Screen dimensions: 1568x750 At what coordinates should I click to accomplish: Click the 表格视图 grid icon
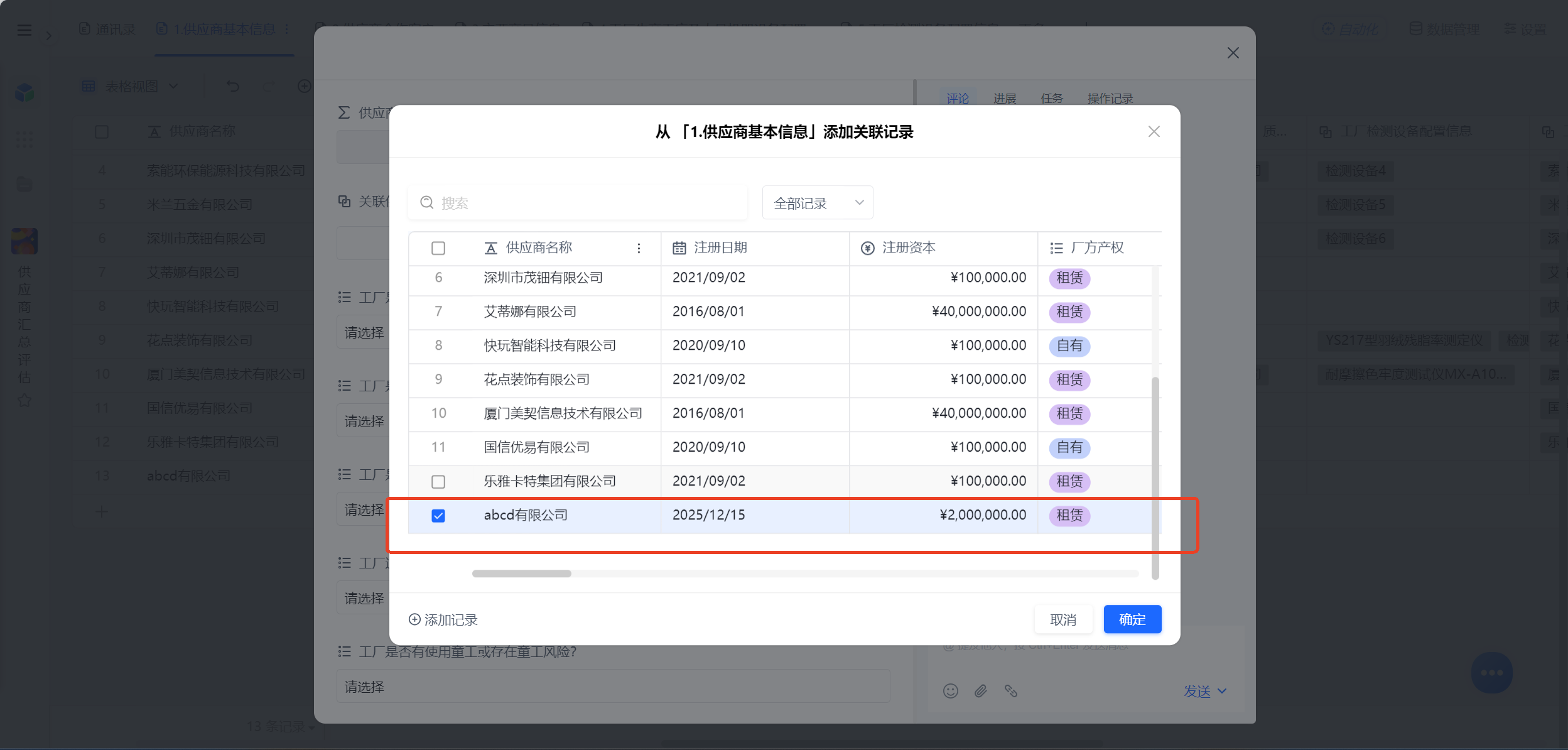point(89,86)
